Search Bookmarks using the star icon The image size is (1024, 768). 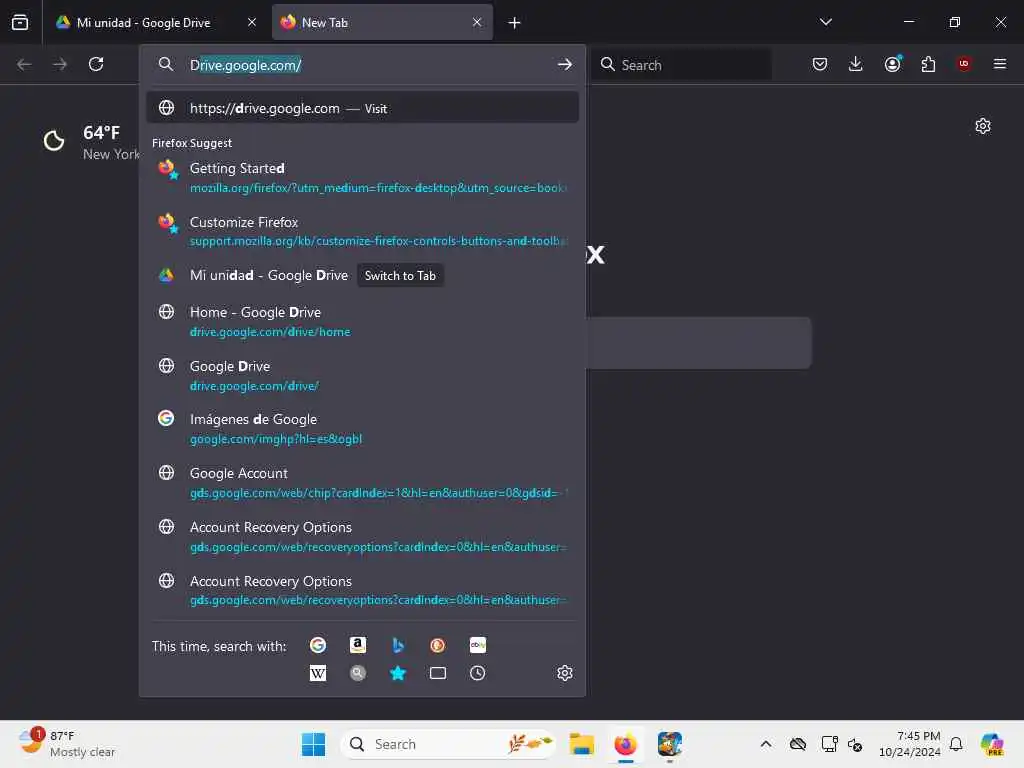(x=398, y=673)
